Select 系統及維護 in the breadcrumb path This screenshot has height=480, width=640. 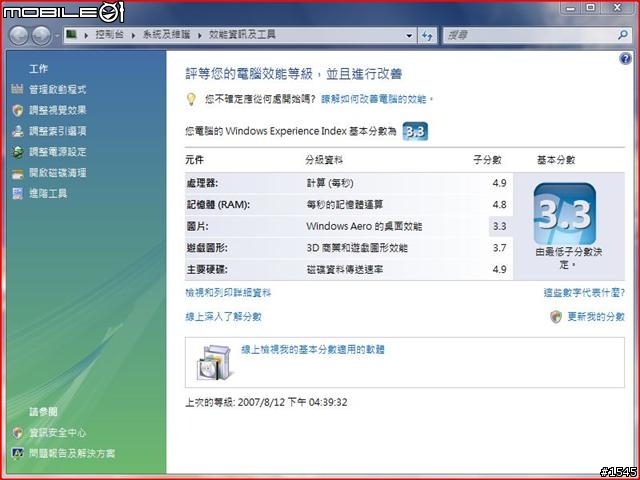(x=166, y=34)
